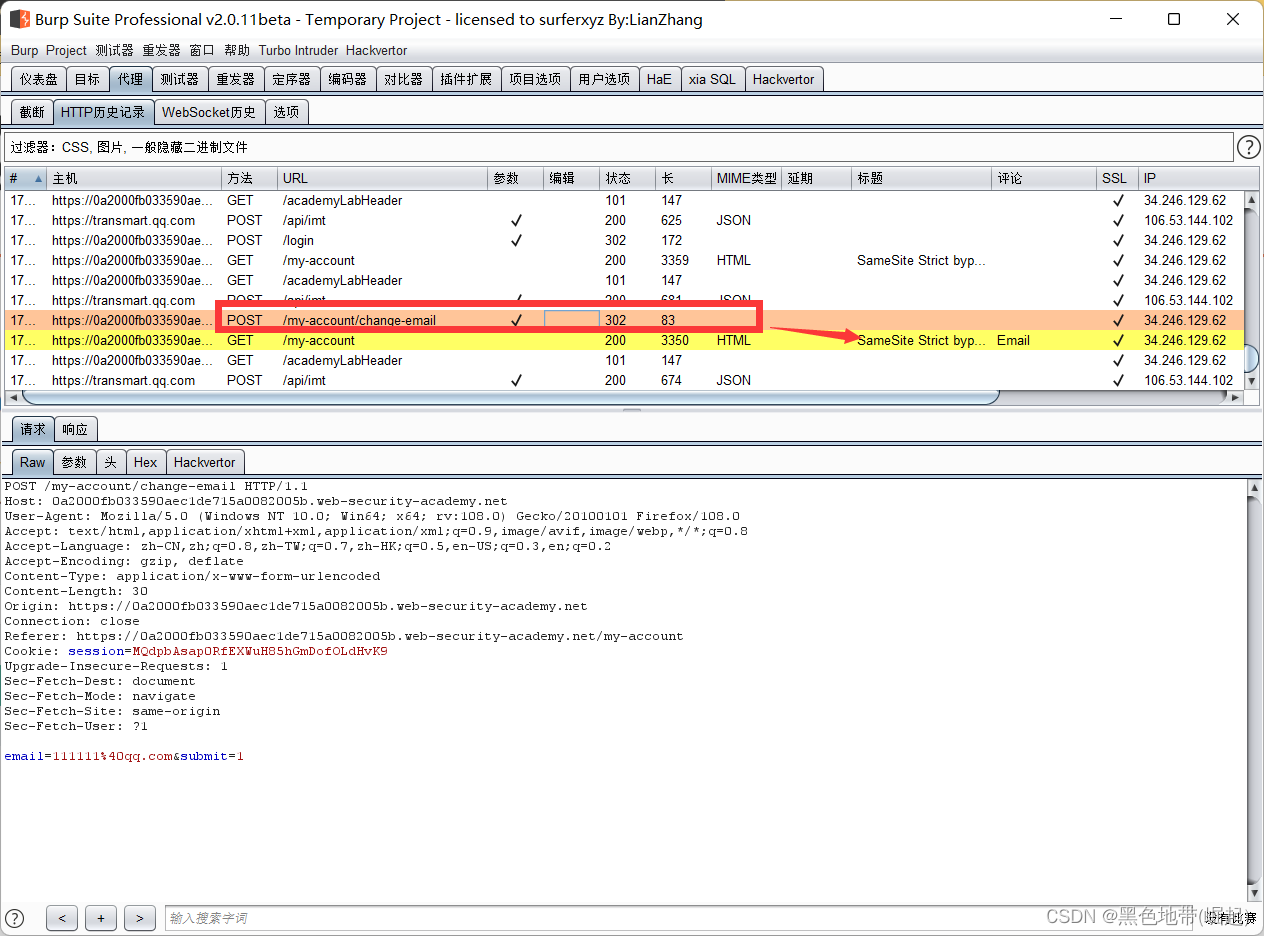The height and width of the screenshot is (936, 1264).
Task: Select the yellow GET /my-account row
Action: click(624, 340)
